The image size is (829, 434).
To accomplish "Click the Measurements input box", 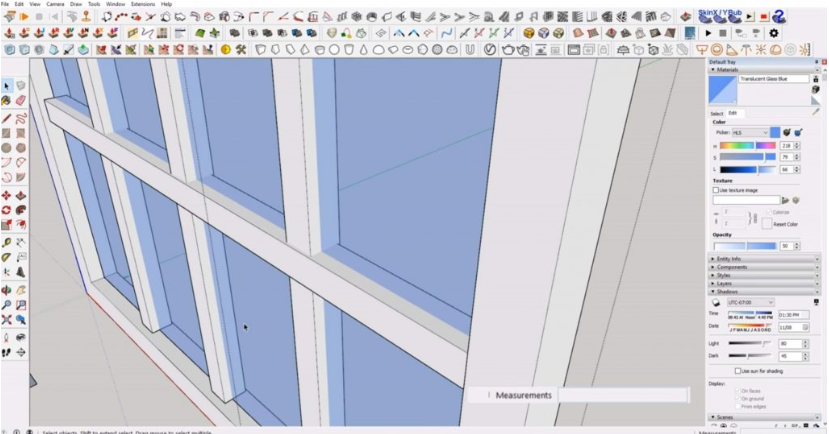I will (x=624, y=395).
